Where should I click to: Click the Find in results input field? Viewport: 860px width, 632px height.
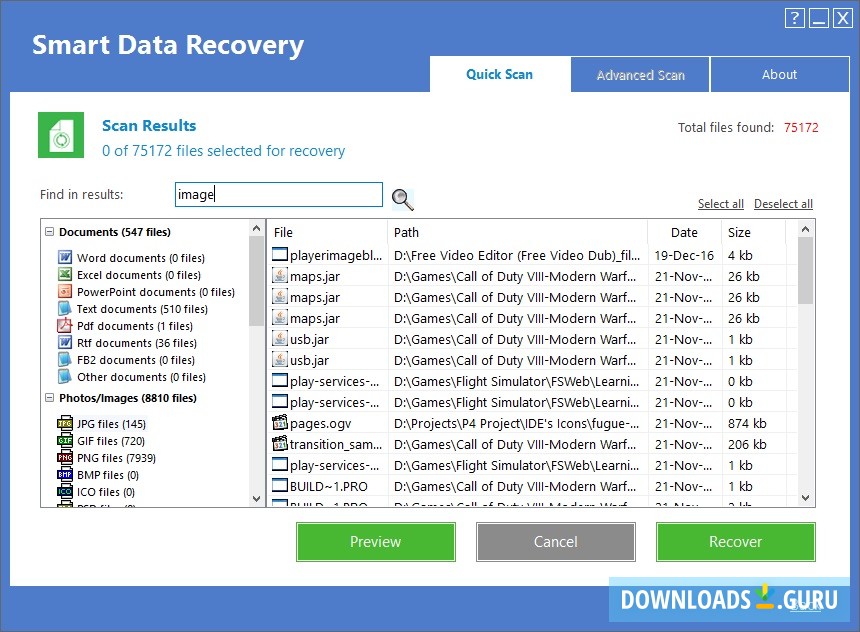tap(279, 194)
